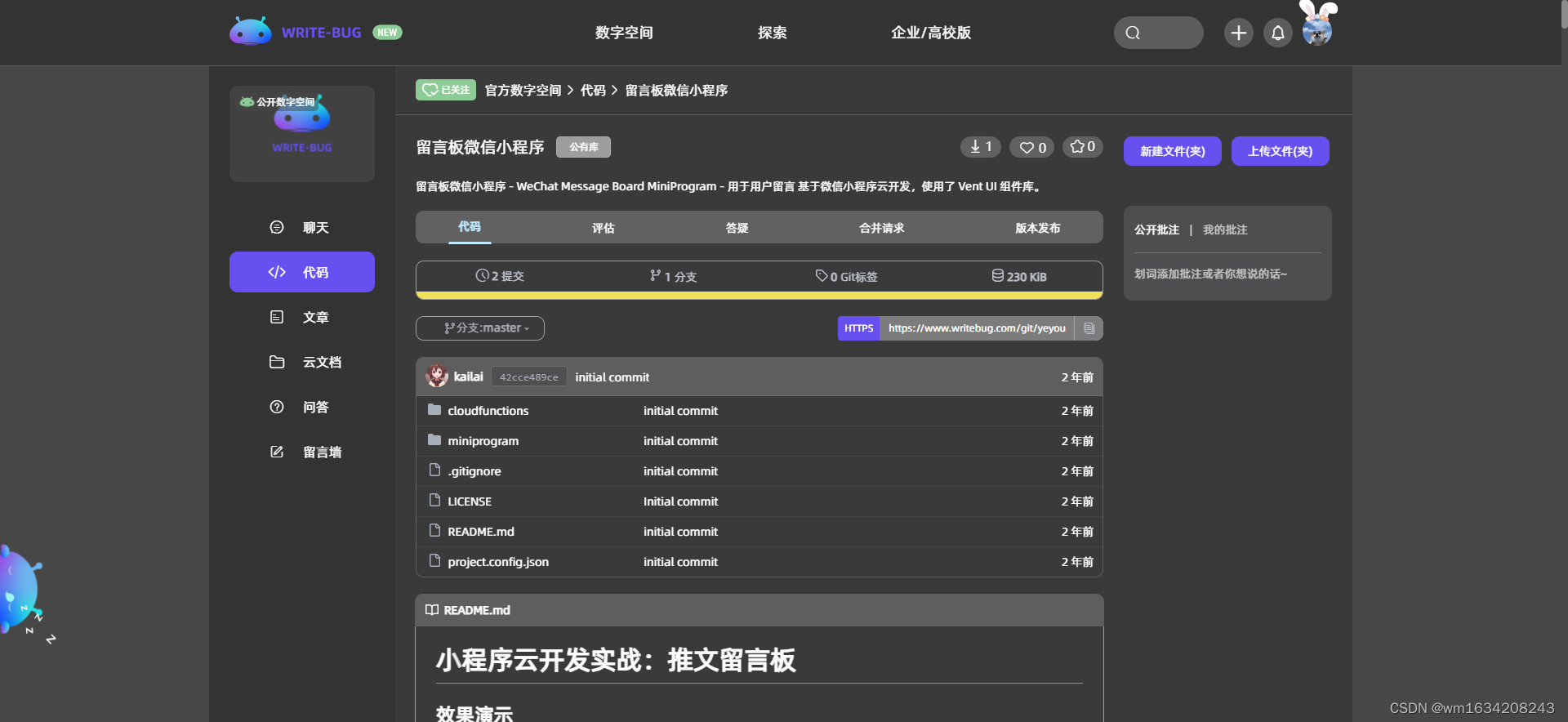Open 留言墙 in the sidebar
Screen dimensions: 1568x722
click(302, 452)
